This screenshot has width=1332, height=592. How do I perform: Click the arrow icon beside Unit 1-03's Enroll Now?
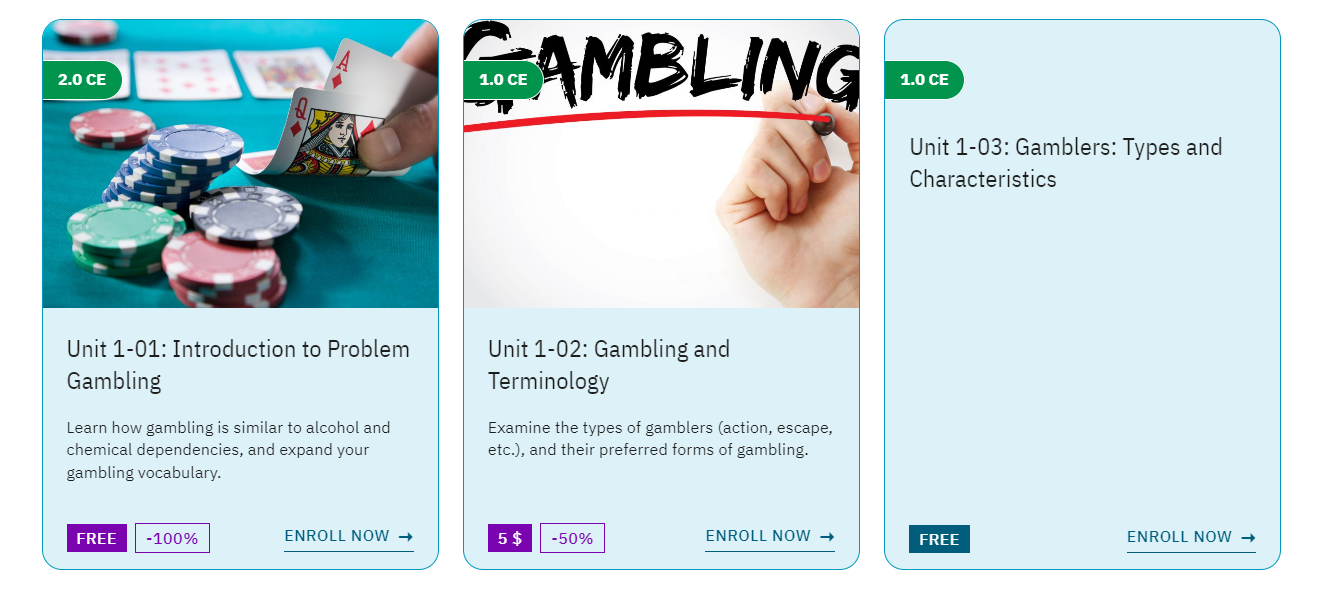pyautogui.click(x=1248, y=538)
